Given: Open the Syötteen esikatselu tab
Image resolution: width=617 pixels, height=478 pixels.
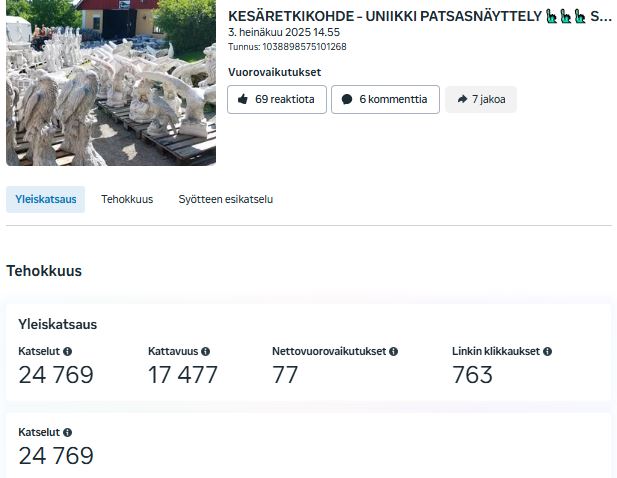Looking at the screenshot, I should [x=225, y=199].
